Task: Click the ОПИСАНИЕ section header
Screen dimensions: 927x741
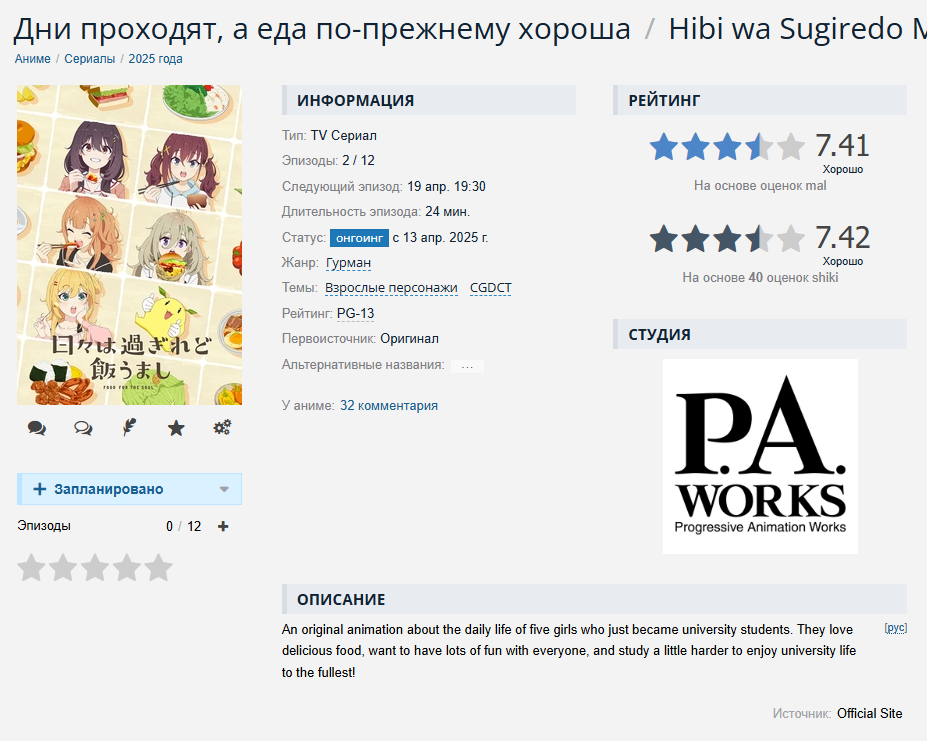Action: 595,599
